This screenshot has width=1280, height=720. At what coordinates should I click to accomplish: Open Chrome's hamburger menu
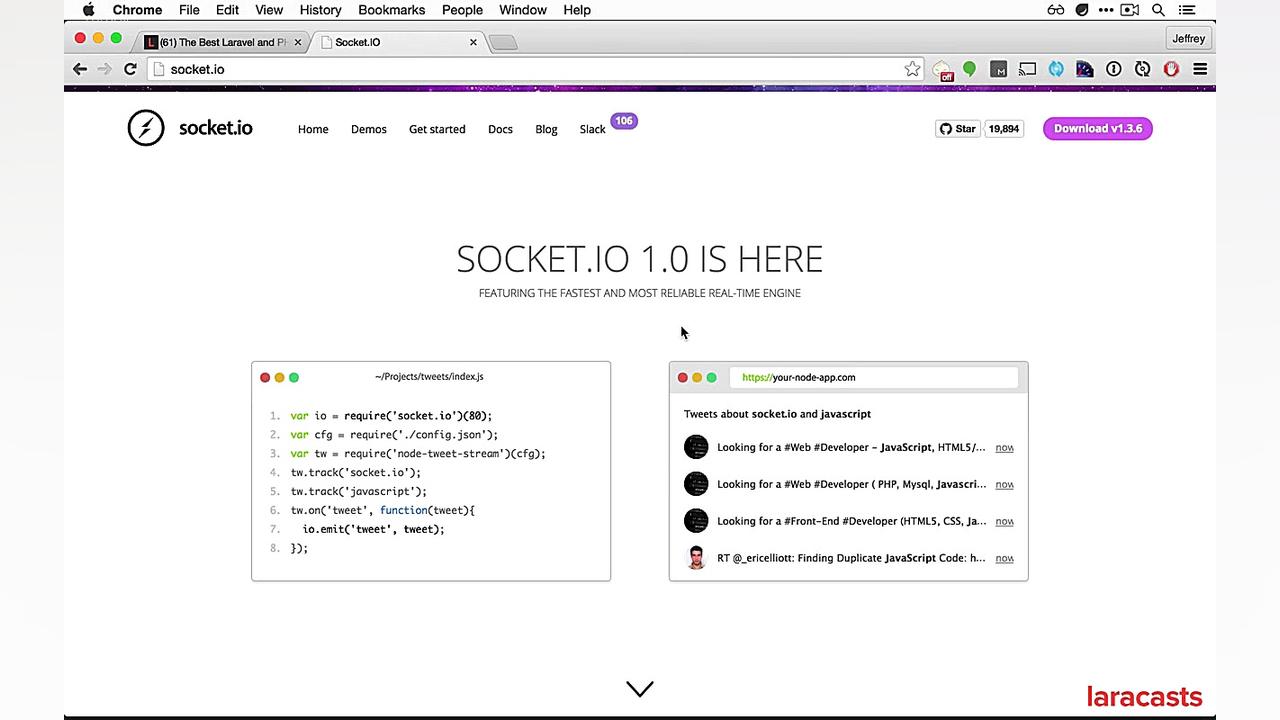click(1200, 69)
